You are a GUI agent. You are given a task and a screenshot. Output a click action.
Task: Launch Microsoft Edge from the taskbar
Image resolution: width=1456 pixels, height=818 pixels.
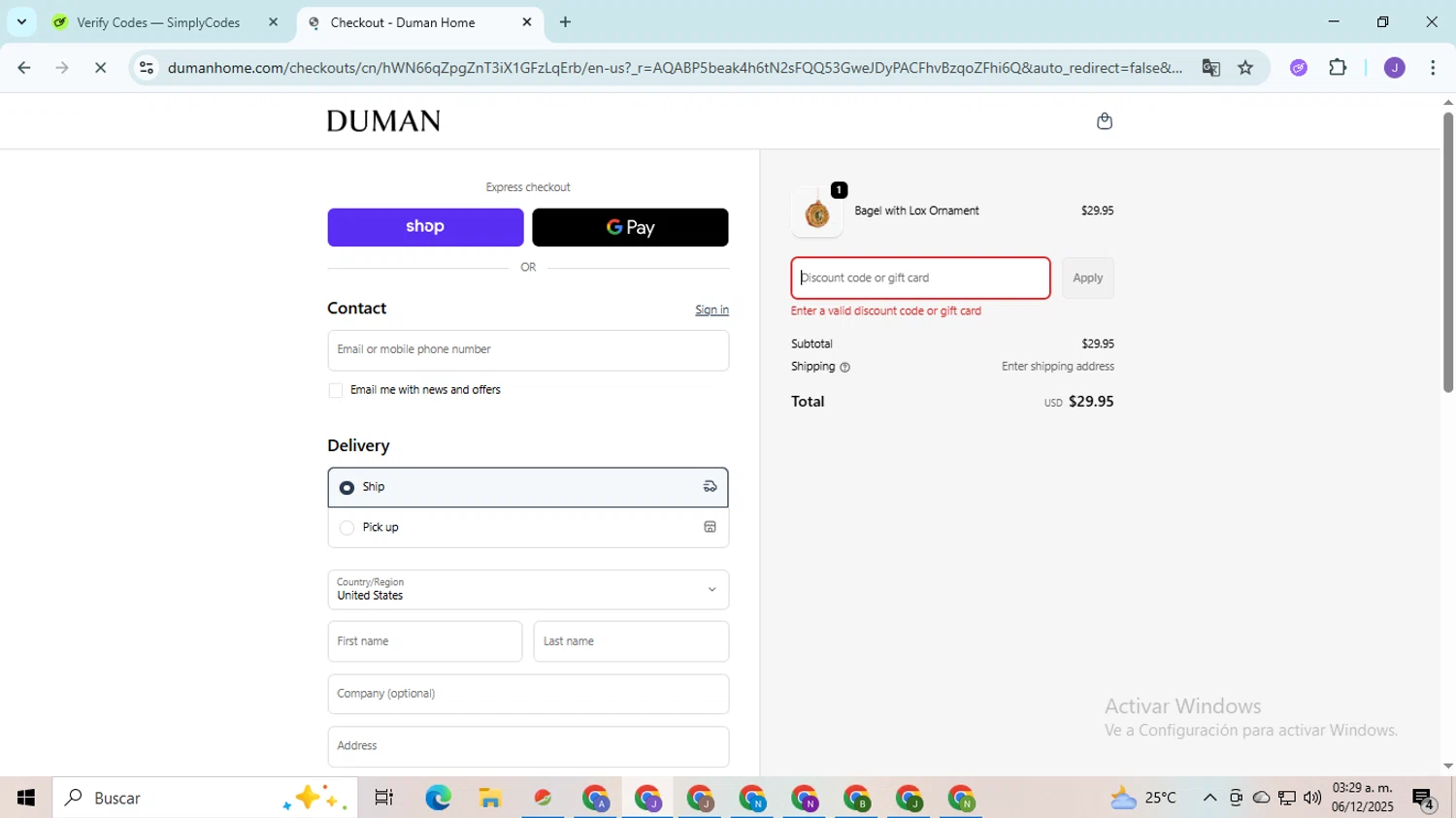(438, 798)
